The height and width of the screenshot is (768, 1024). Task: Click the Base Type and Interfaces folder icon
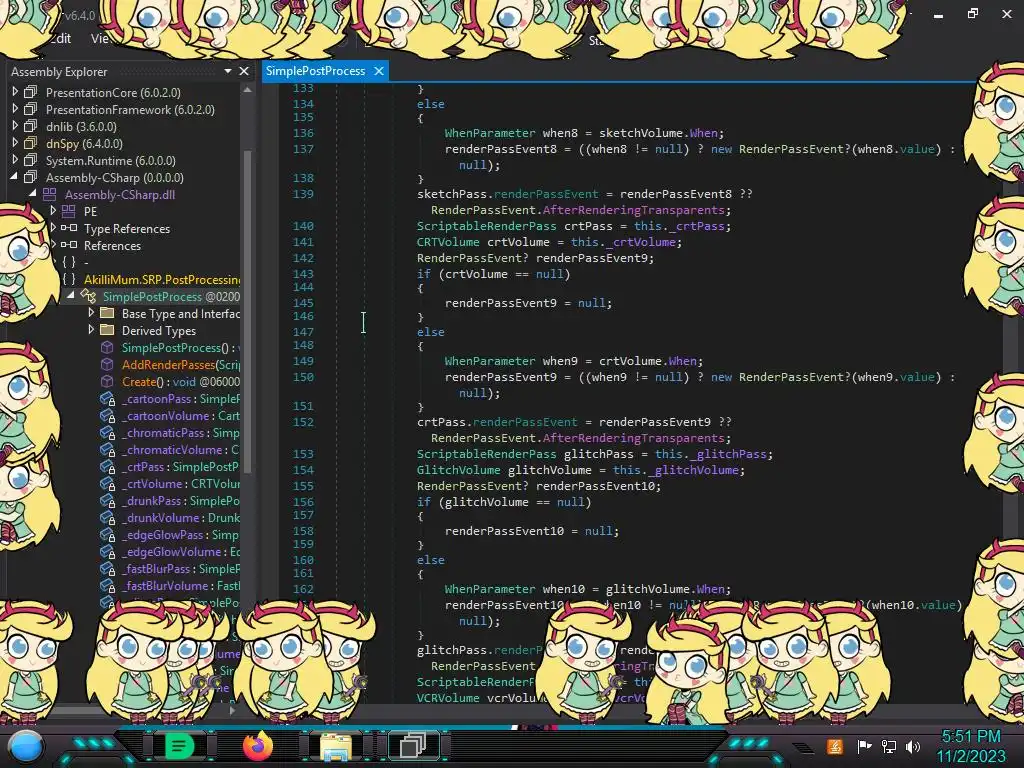point(107,313)
